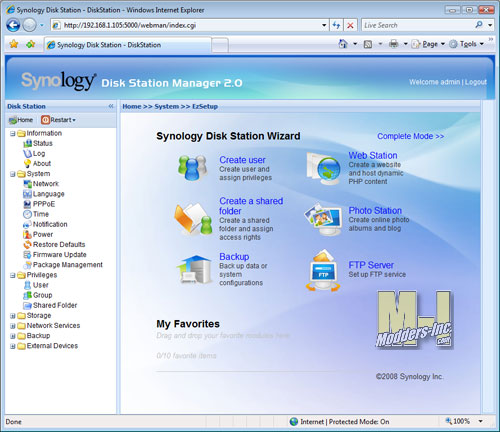
Task: Select the Synology Disk Station browser tab
Action: coord(128,45)
